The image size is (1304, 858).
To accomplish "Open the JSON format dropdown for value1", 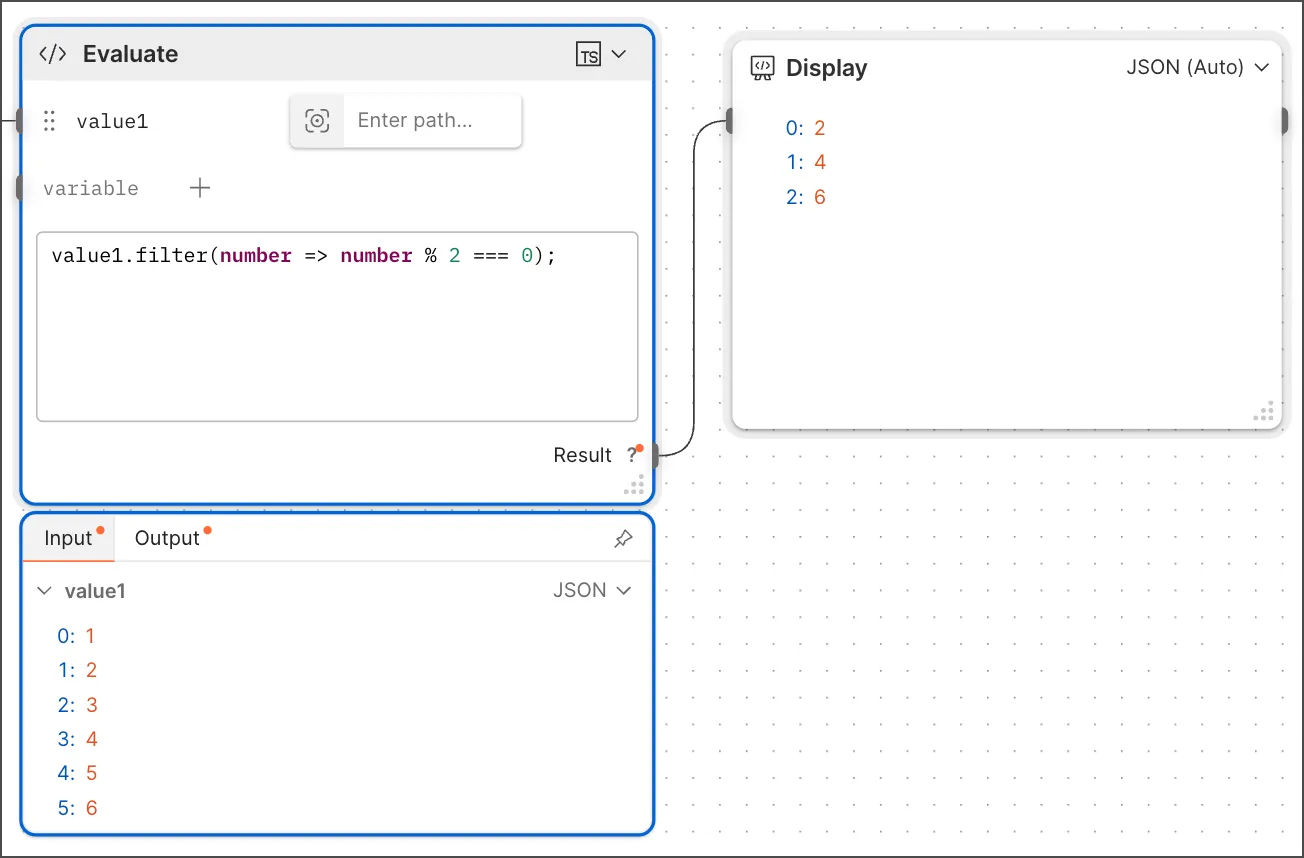I will click(592, 590).
